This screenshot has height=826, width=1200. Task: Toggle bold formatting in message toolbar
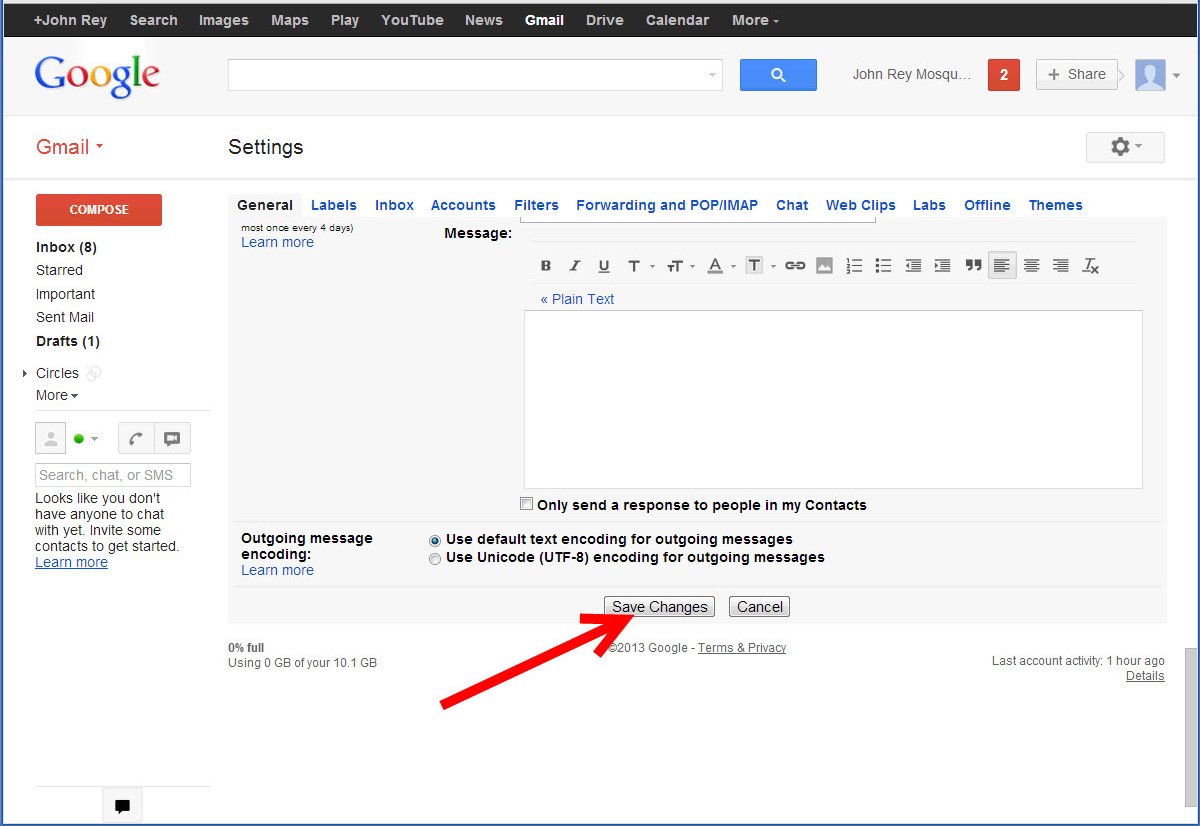coord(546,266)
